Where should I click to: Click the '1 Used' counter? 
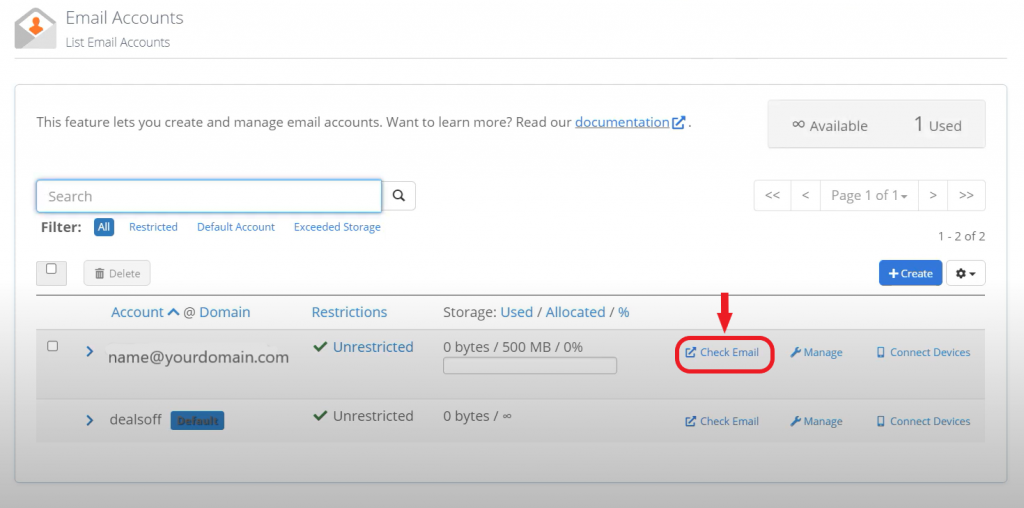pos(937,125)
